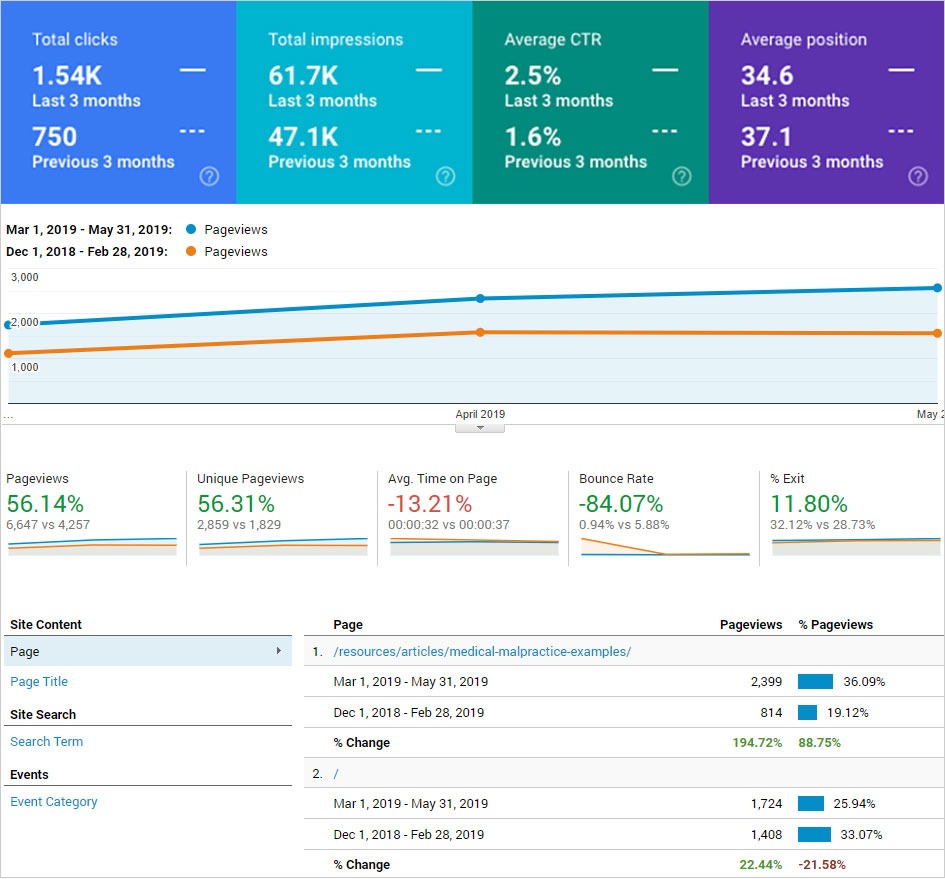Click the orange Pageviews legend dot

[191, 251]
